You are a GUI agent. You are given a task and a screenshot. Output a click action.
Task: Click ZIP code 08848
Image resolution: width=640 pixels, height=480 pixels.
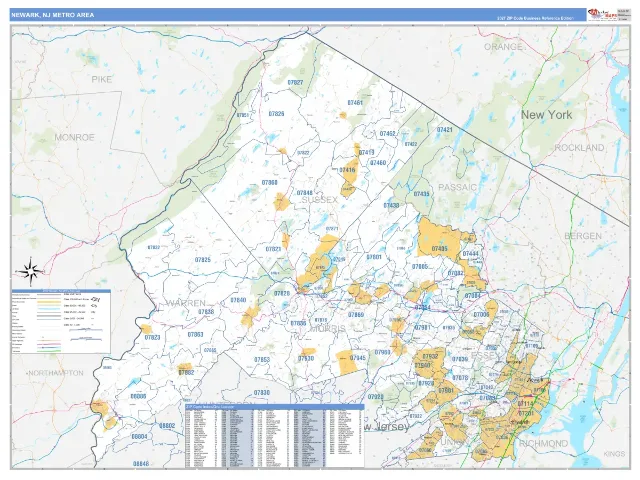(x=141, y=463)
